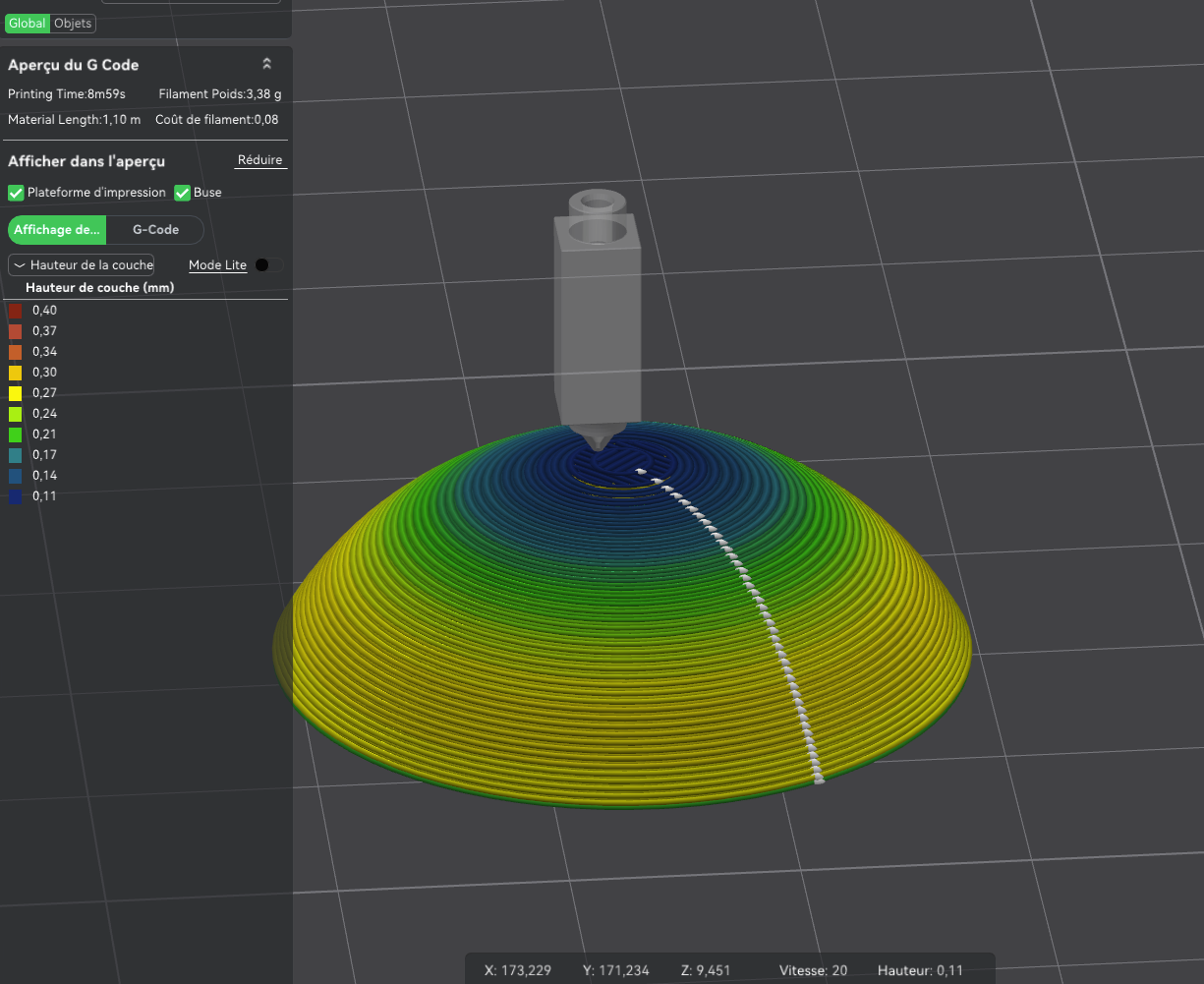Viewport: 1204px width, 984px height.
Task: Click the Réduire link
Action: 259,160
